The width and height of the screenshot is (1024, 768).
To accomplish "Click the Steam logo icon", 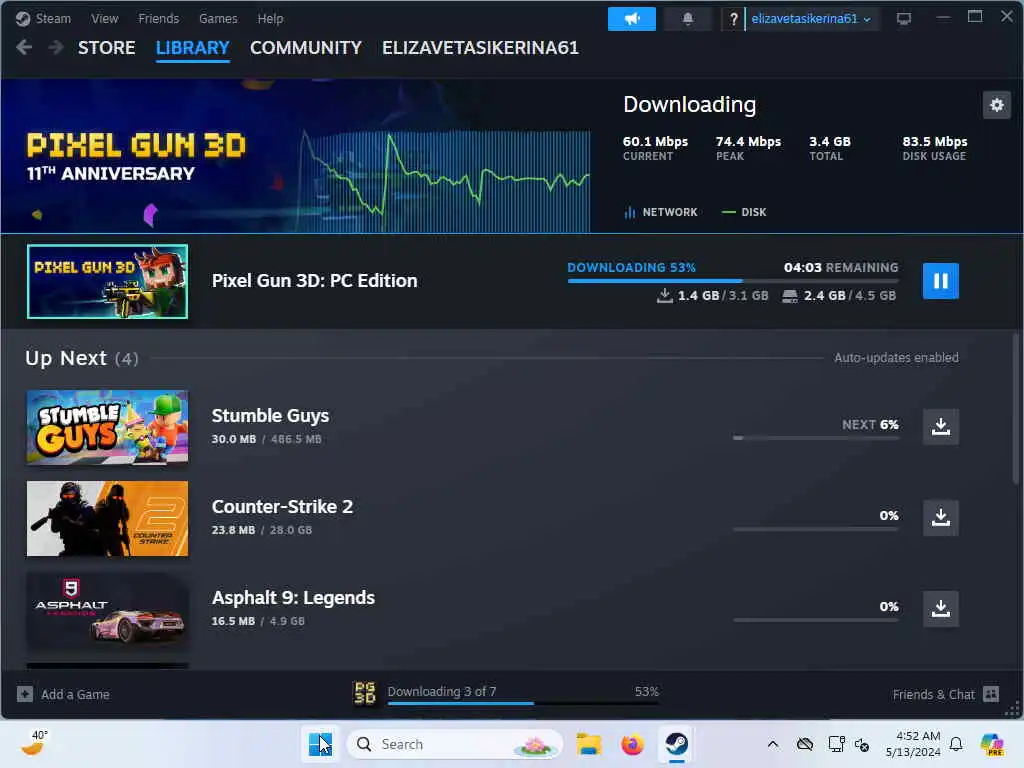I will point(23,19).
